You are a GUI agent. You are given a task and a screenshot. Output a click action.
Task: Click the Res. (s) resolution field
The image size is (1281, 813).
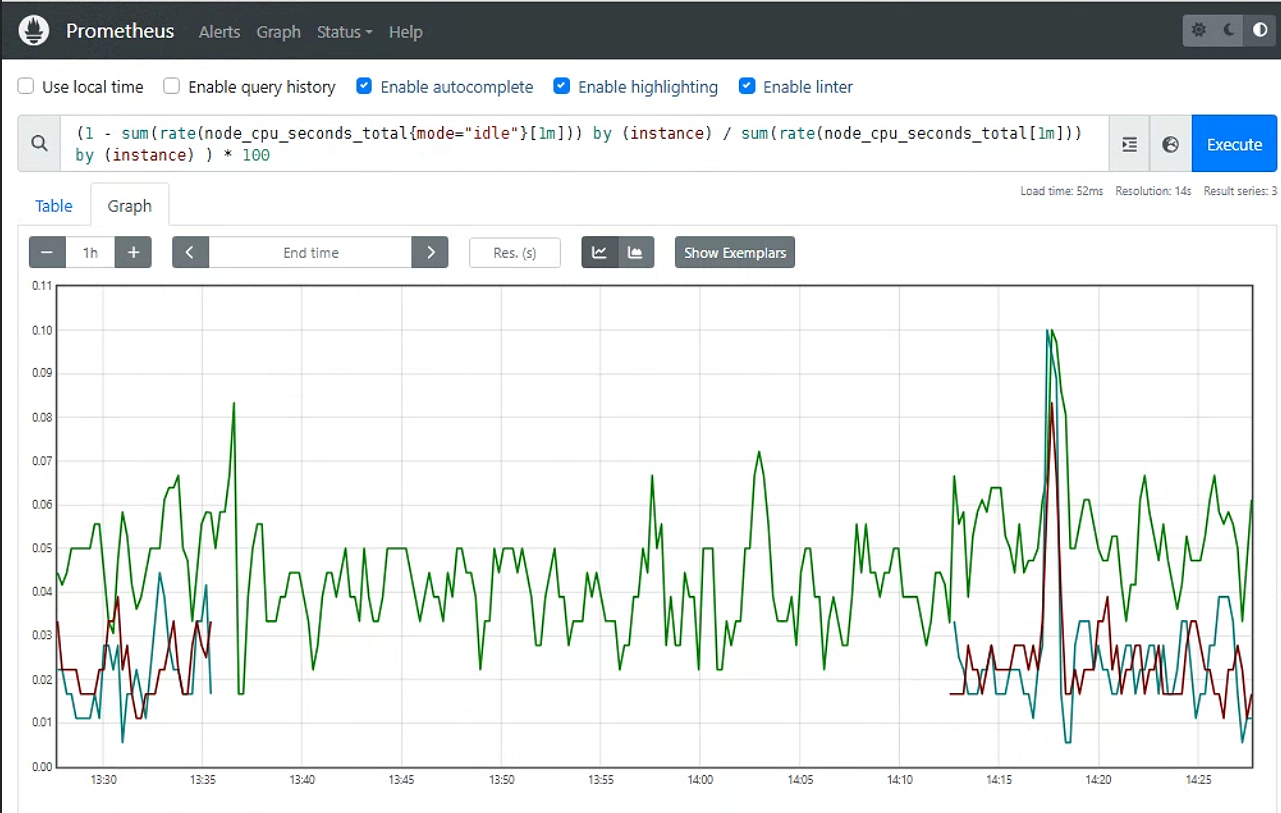(x=515, y=252)
